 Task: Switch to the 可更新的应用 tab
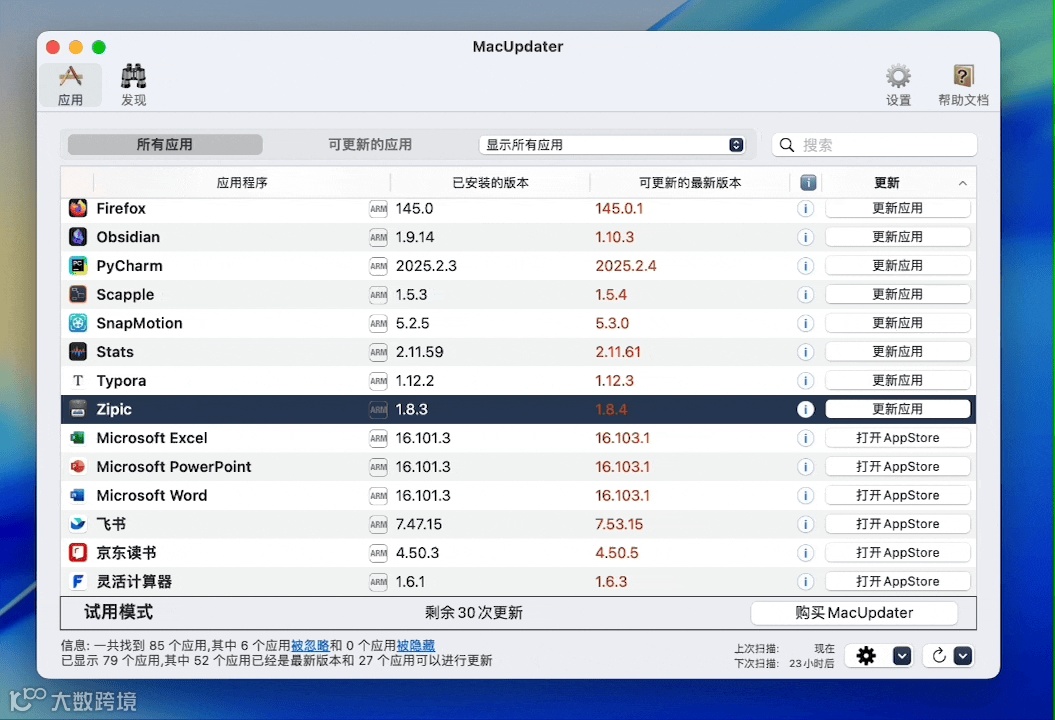coord(370,145)
